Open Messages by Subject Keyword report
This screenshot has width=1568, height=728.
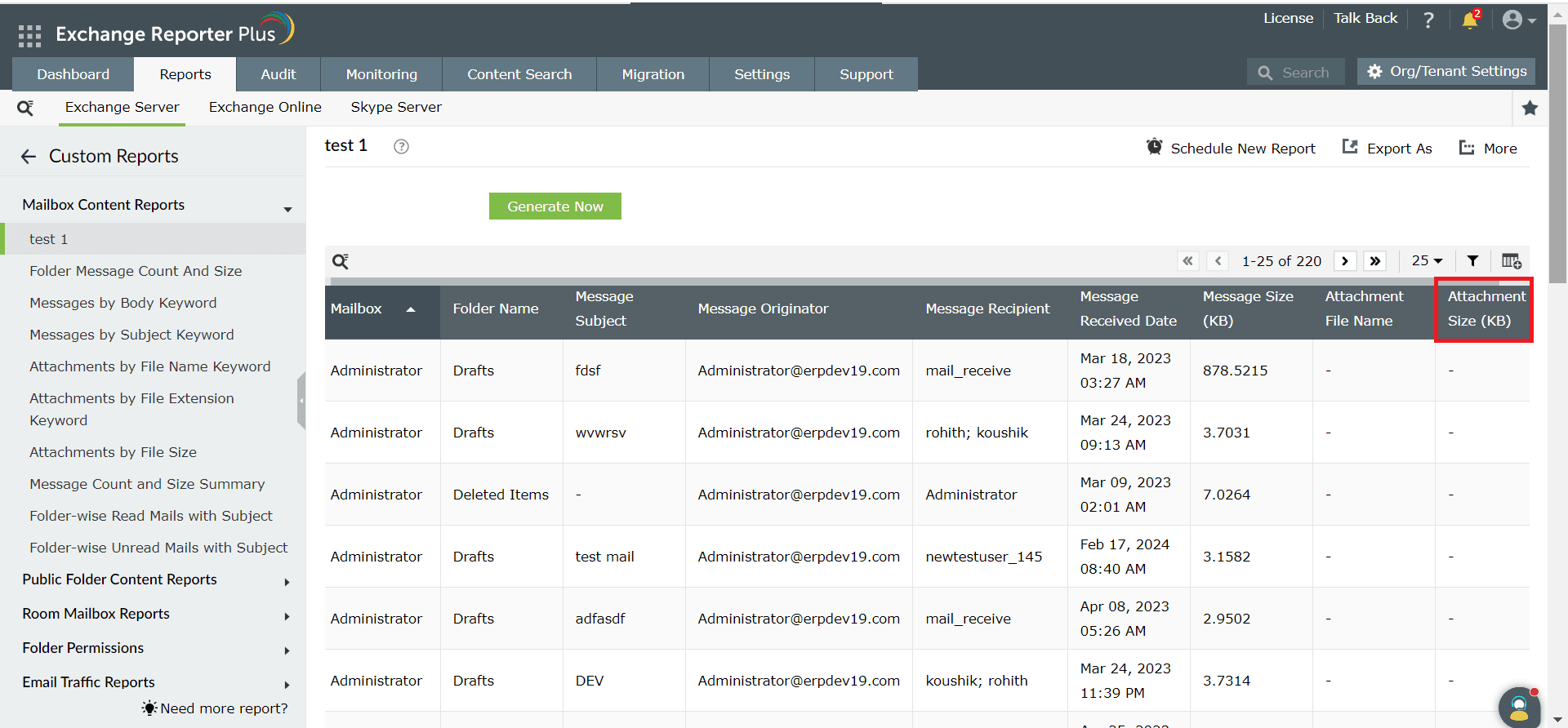[131, 335]
